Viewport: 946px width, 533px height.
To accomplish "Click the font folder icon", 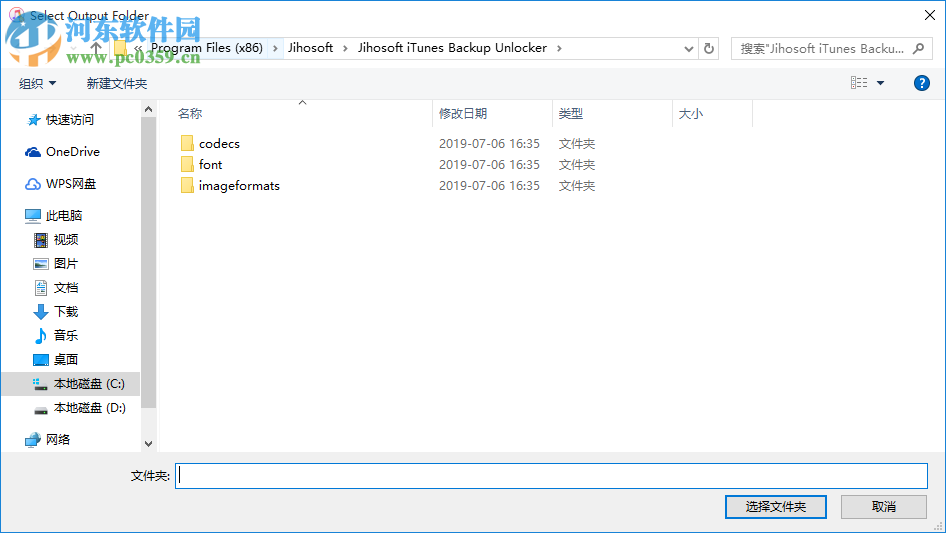I will 187,164.
